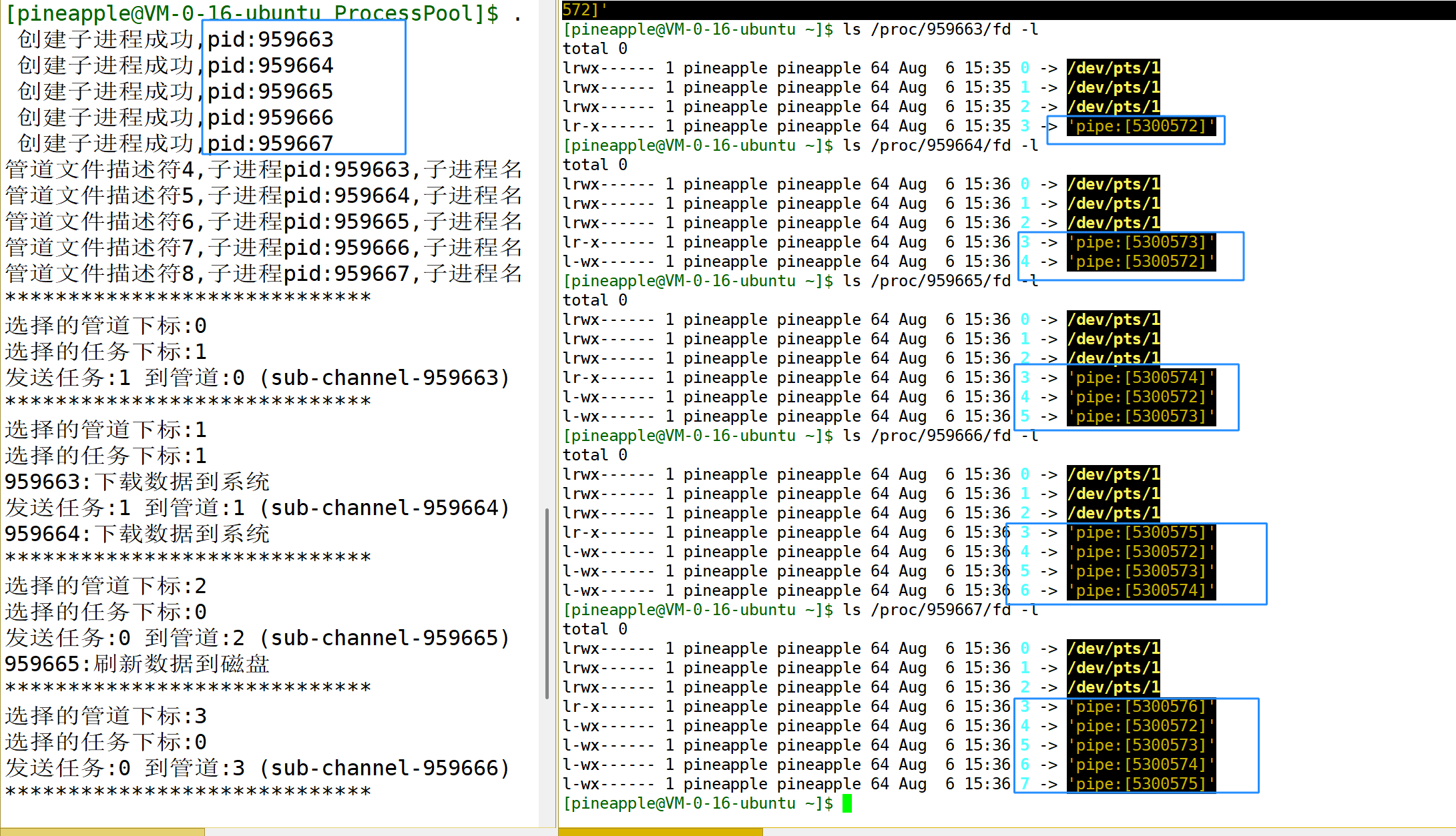
Task: Click /dev/pts/1 on the 15:35 fd 2 row
Action: point(1114,107)
